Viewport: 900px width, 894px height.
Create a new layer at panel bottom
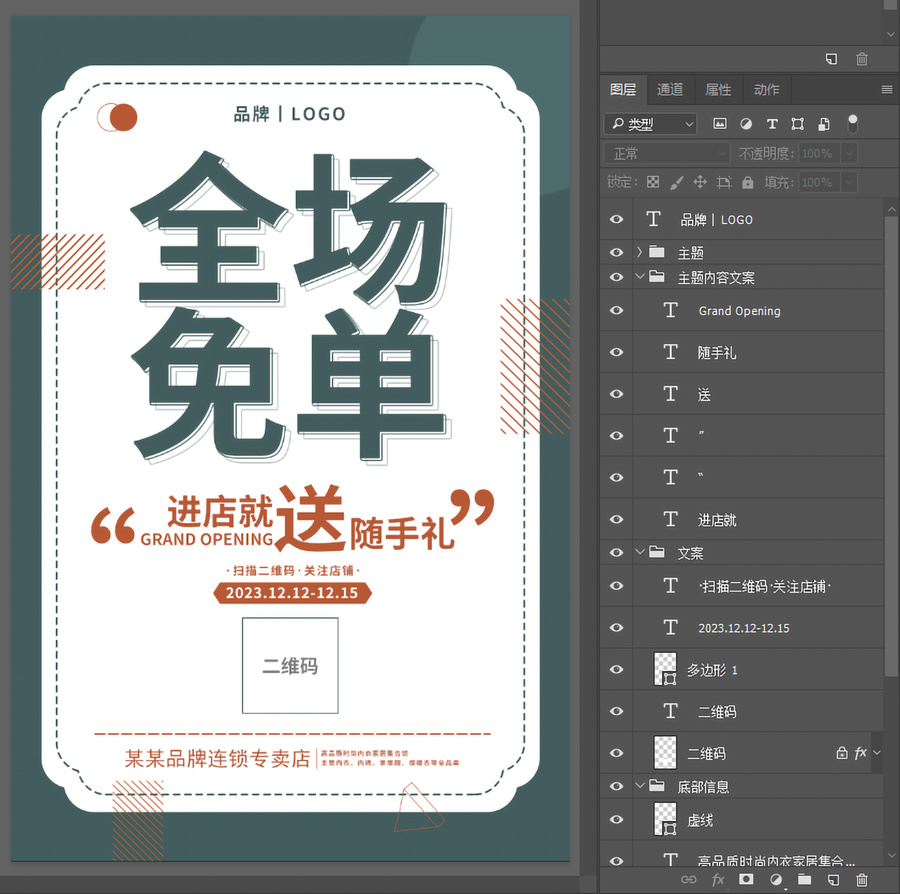tap(833, 879)
